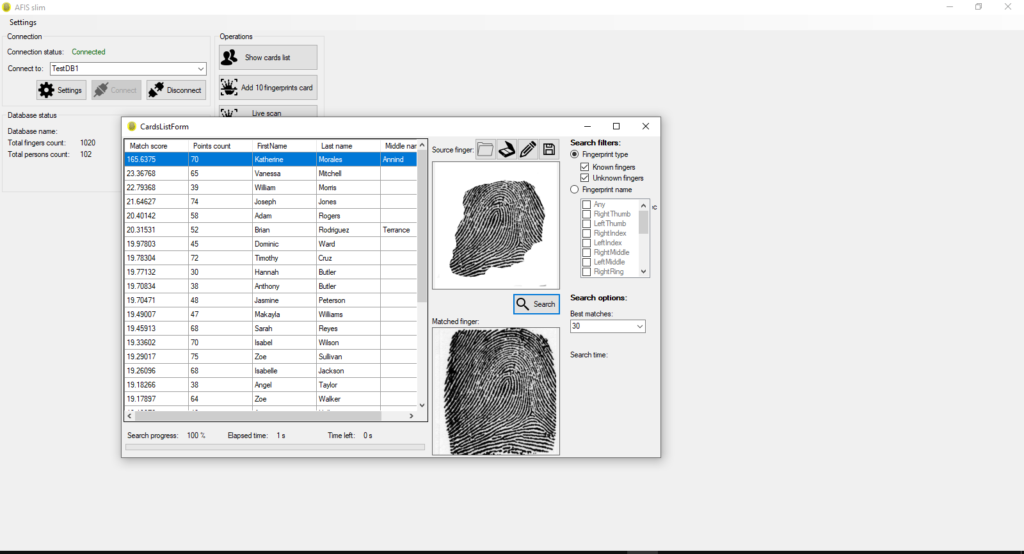Image resolution: width=1024 pixels, height=554 pixels.
Task: Click the Show cards list button
Action: pyautogui.click(x=268, y=57)
